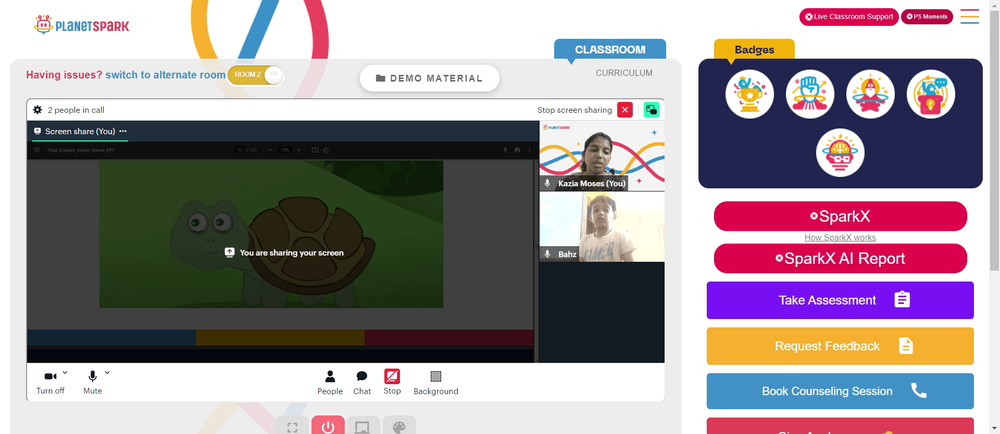Click the shared turtle slide preview
Screen dimensions: 1000x434
(271, 234)
